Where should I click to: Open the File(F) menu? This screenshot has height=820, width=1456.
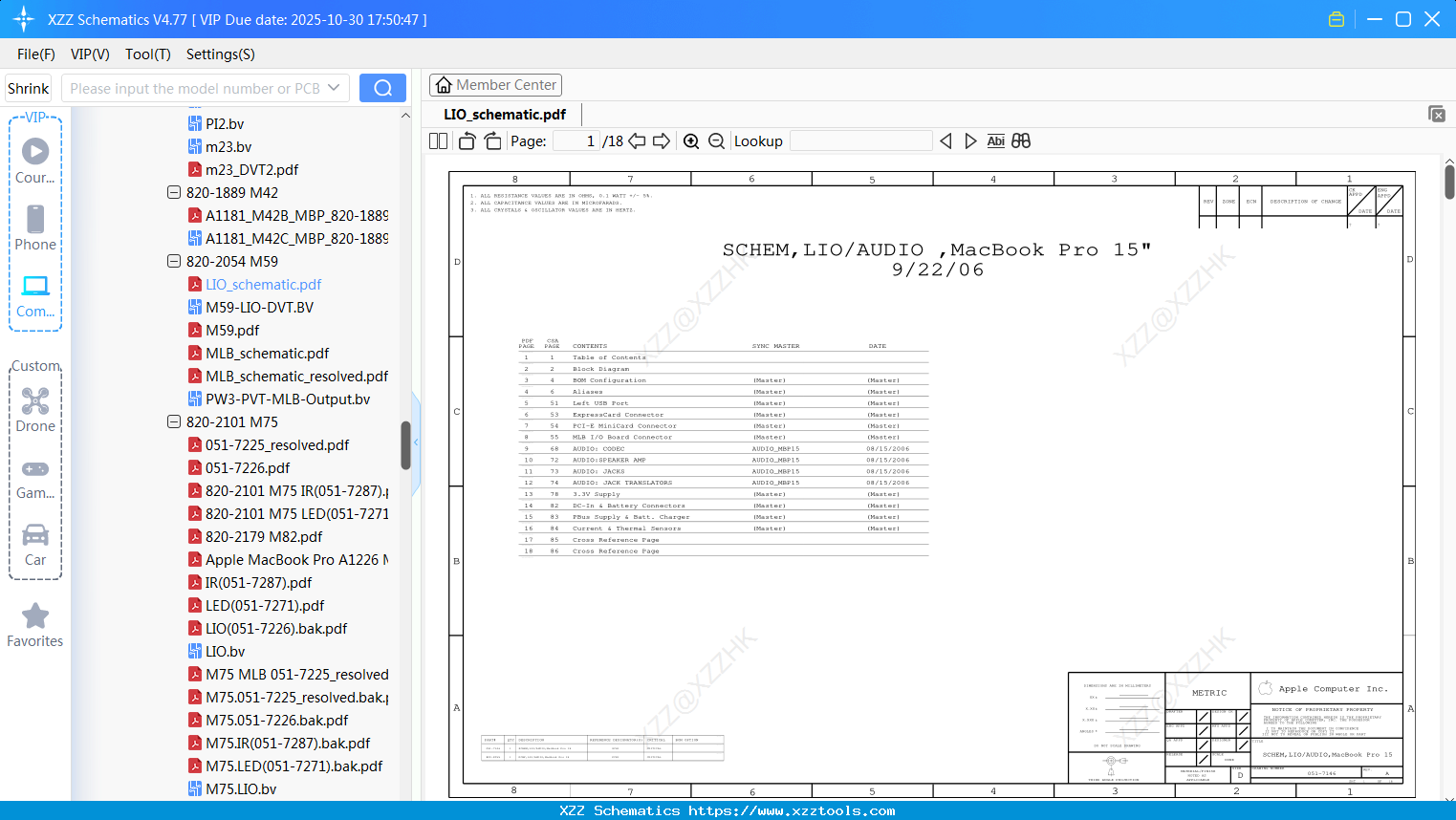click(x=36, y=54)
